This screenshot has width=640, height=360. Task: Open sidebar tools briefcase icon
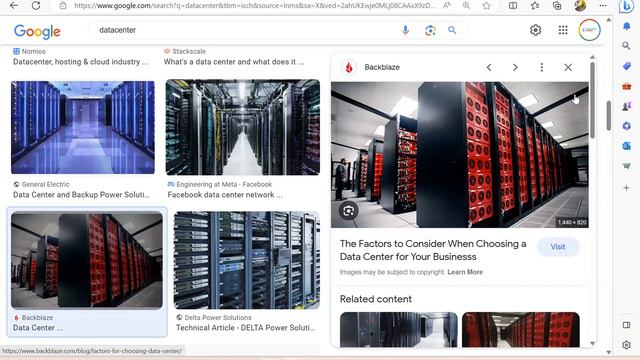pos(627,86)
